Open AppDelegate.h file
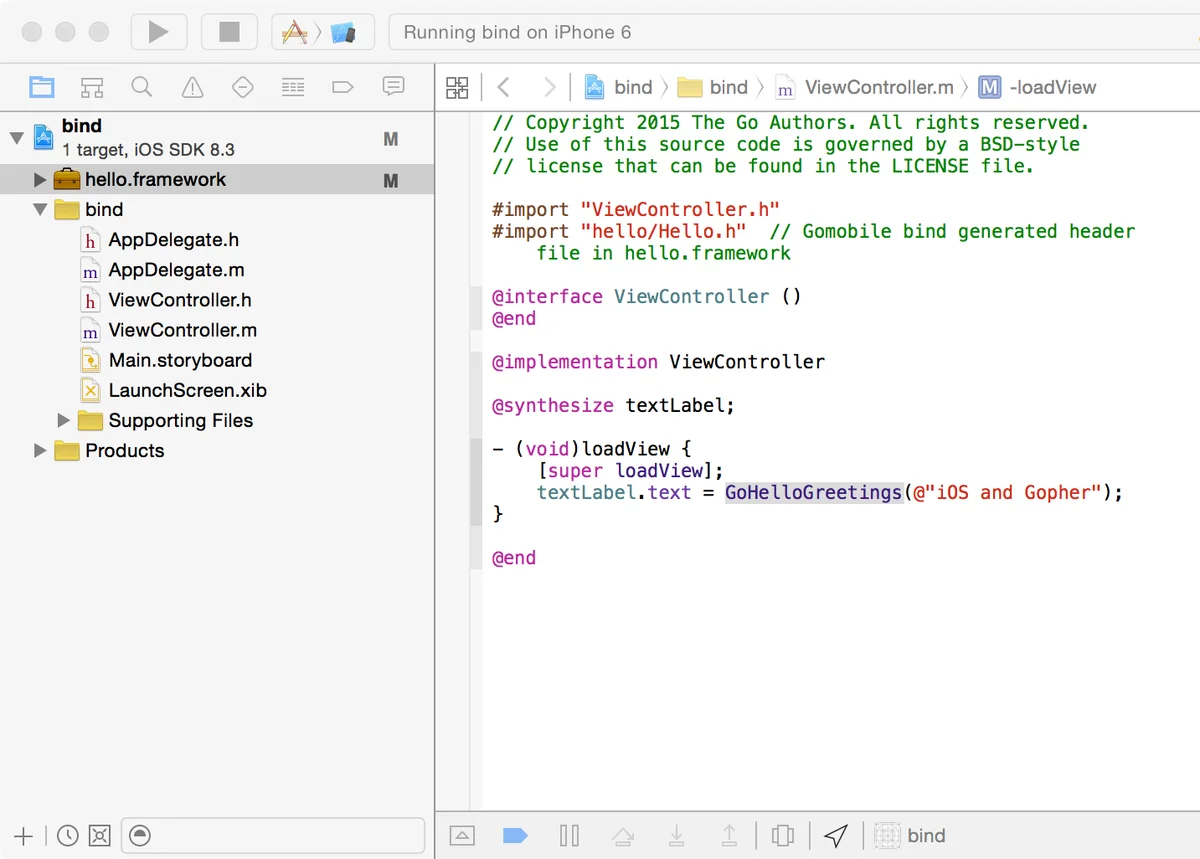Screen dimensions: 1200x859 (x=173, y=240)
